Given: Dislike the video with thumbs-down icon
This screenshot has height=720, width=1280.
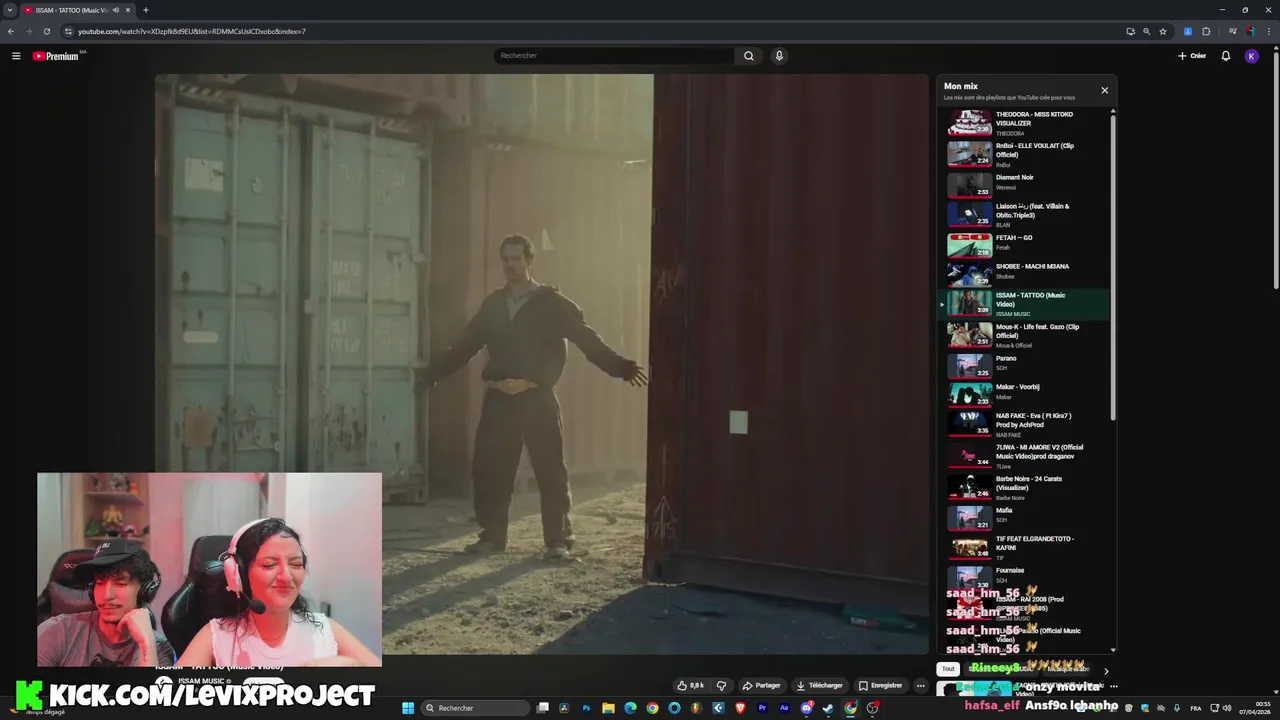Looking at the screenshot, I should click(721, 686).
